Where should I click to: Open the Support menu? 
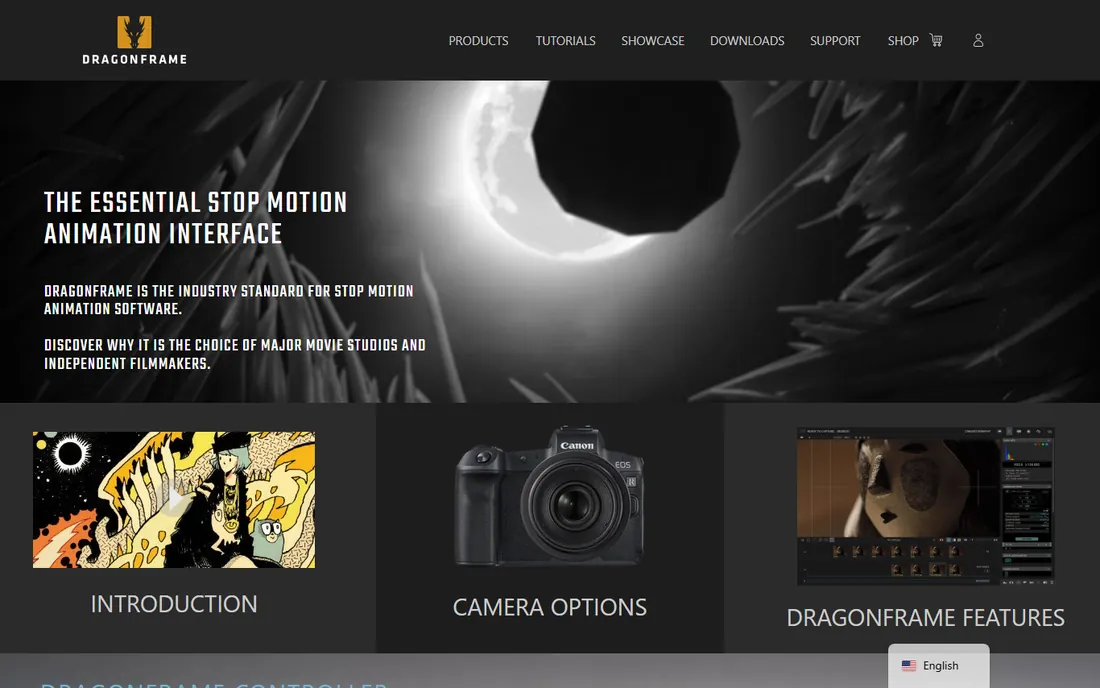point(835,41)
